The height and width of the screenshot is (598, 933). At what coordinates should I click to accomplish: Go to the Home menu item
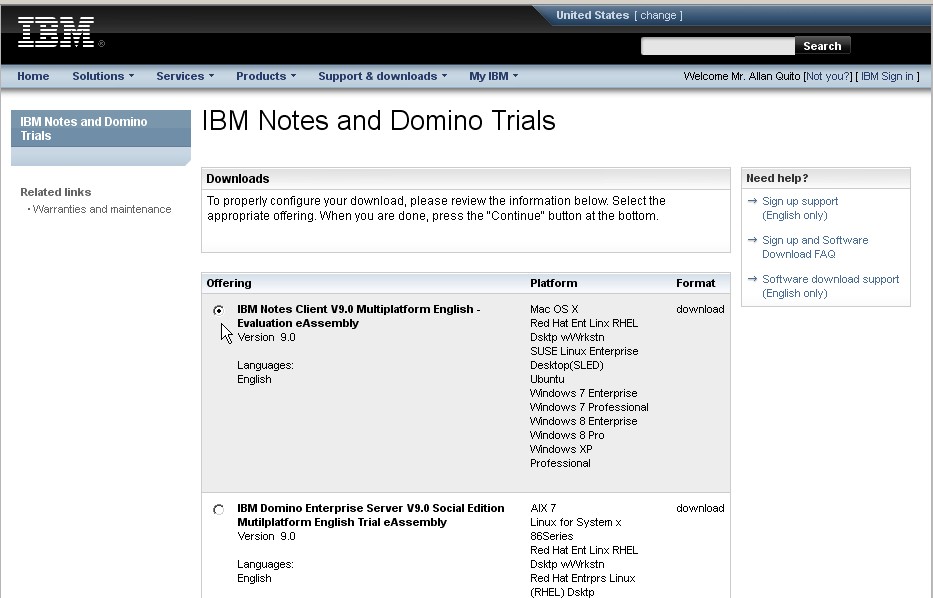pos(33,76)
